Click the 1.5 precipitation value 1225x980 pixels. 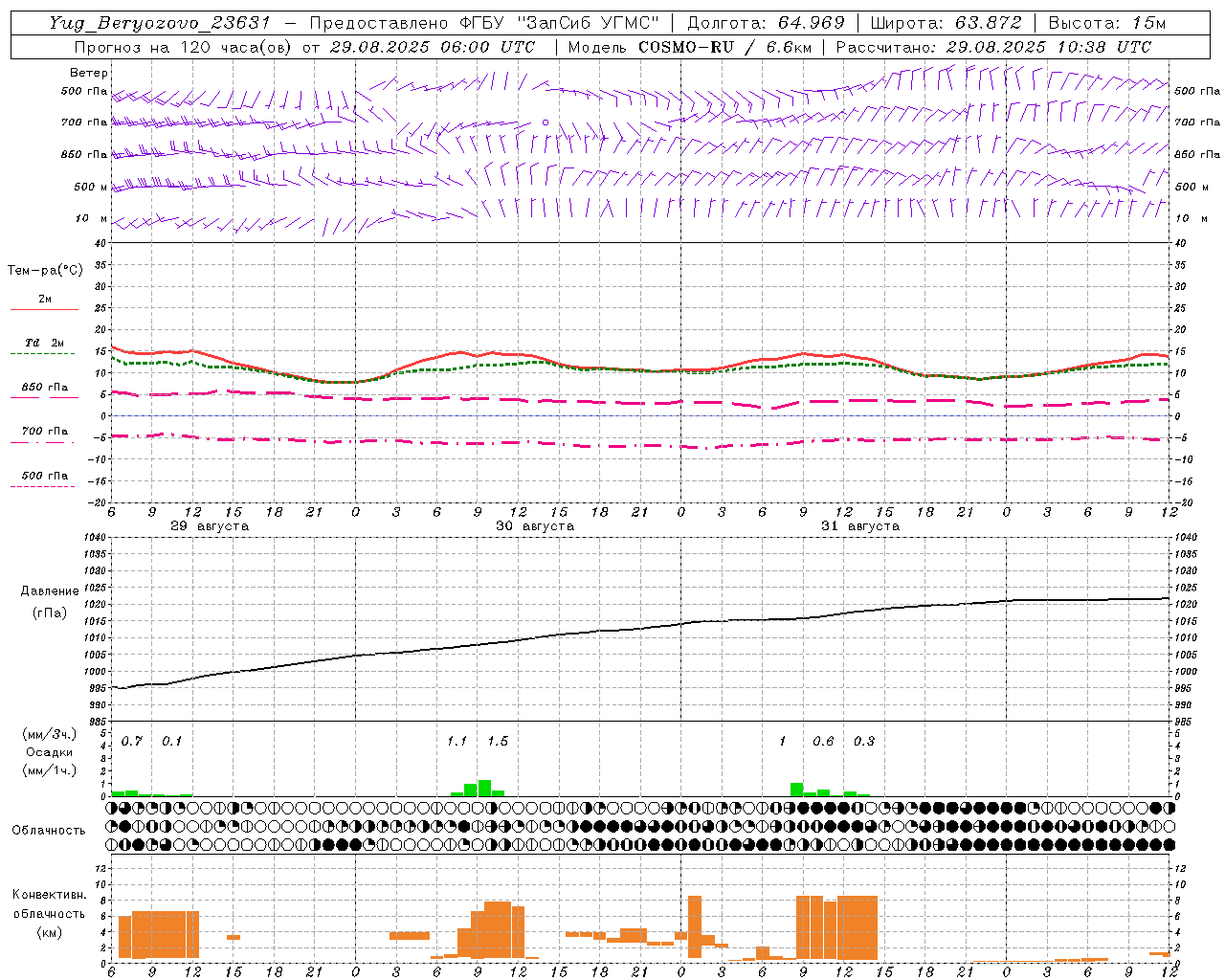coord(498,742)
